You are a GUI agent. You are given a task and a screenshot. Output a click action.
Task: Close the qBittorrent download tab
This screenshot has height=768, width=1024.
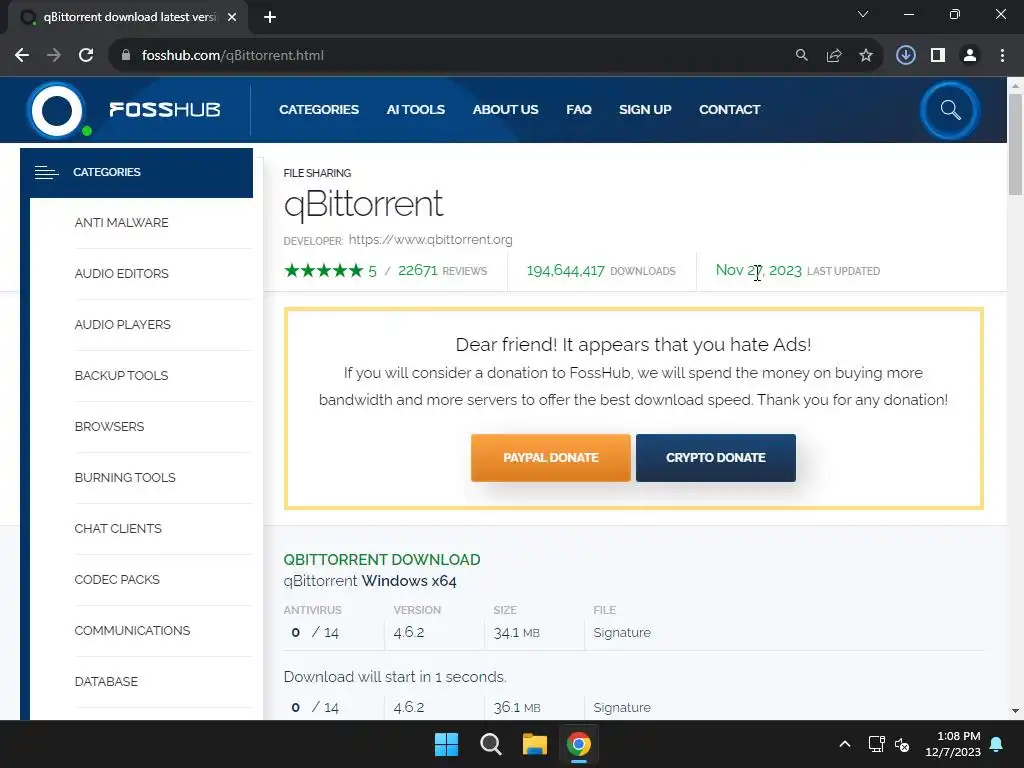point(232,17)
